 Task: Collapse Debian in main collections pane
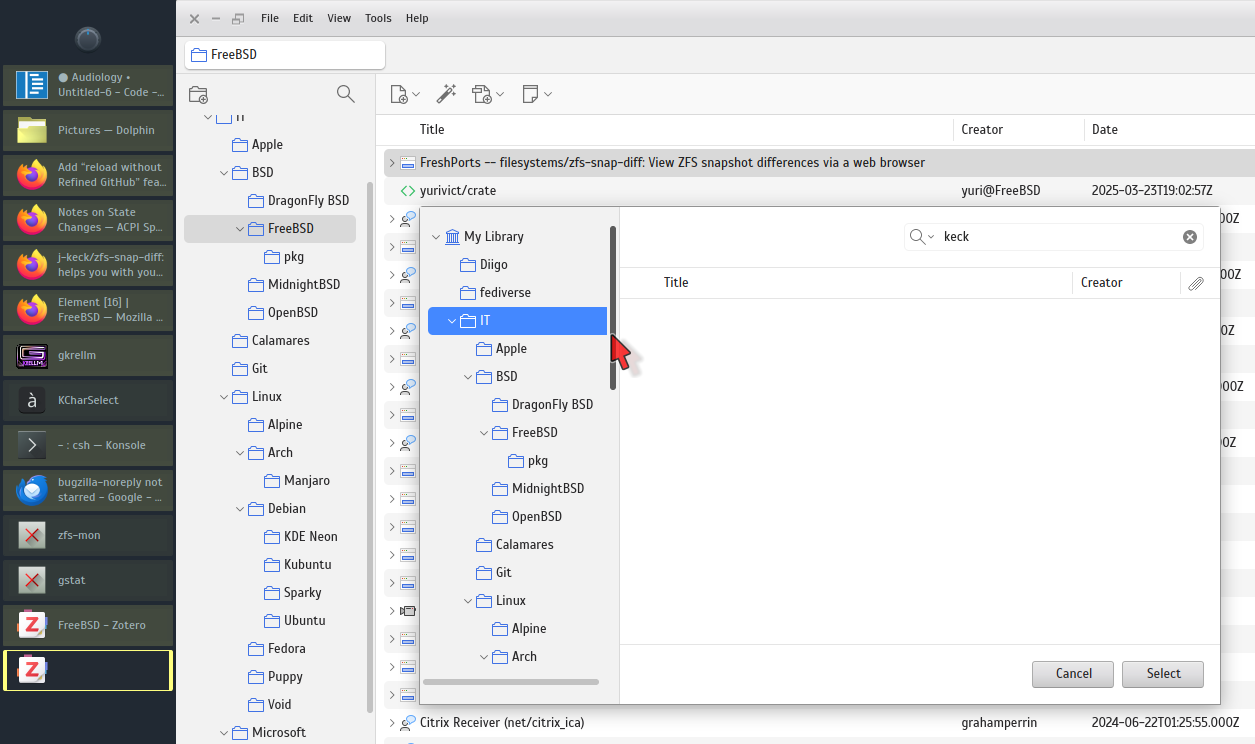(x=240, y=509)
